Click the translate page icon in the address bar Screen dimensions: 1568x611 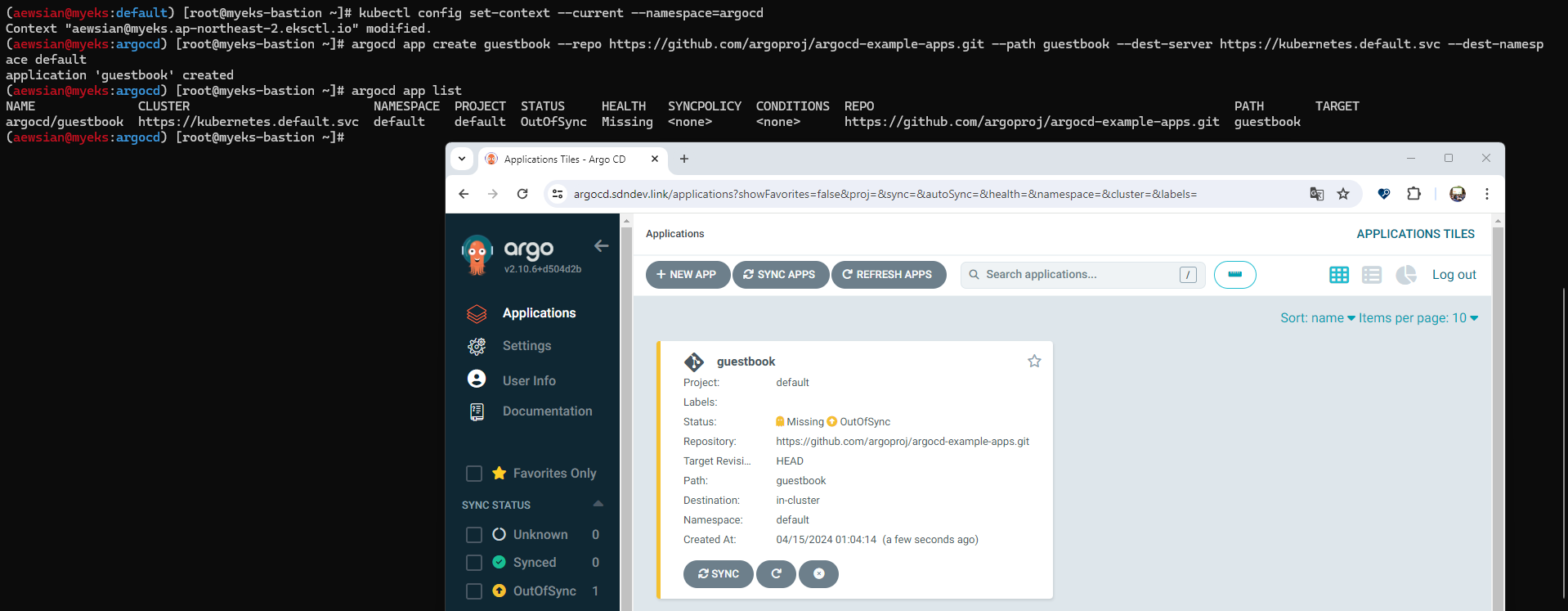coord(1316,194)
